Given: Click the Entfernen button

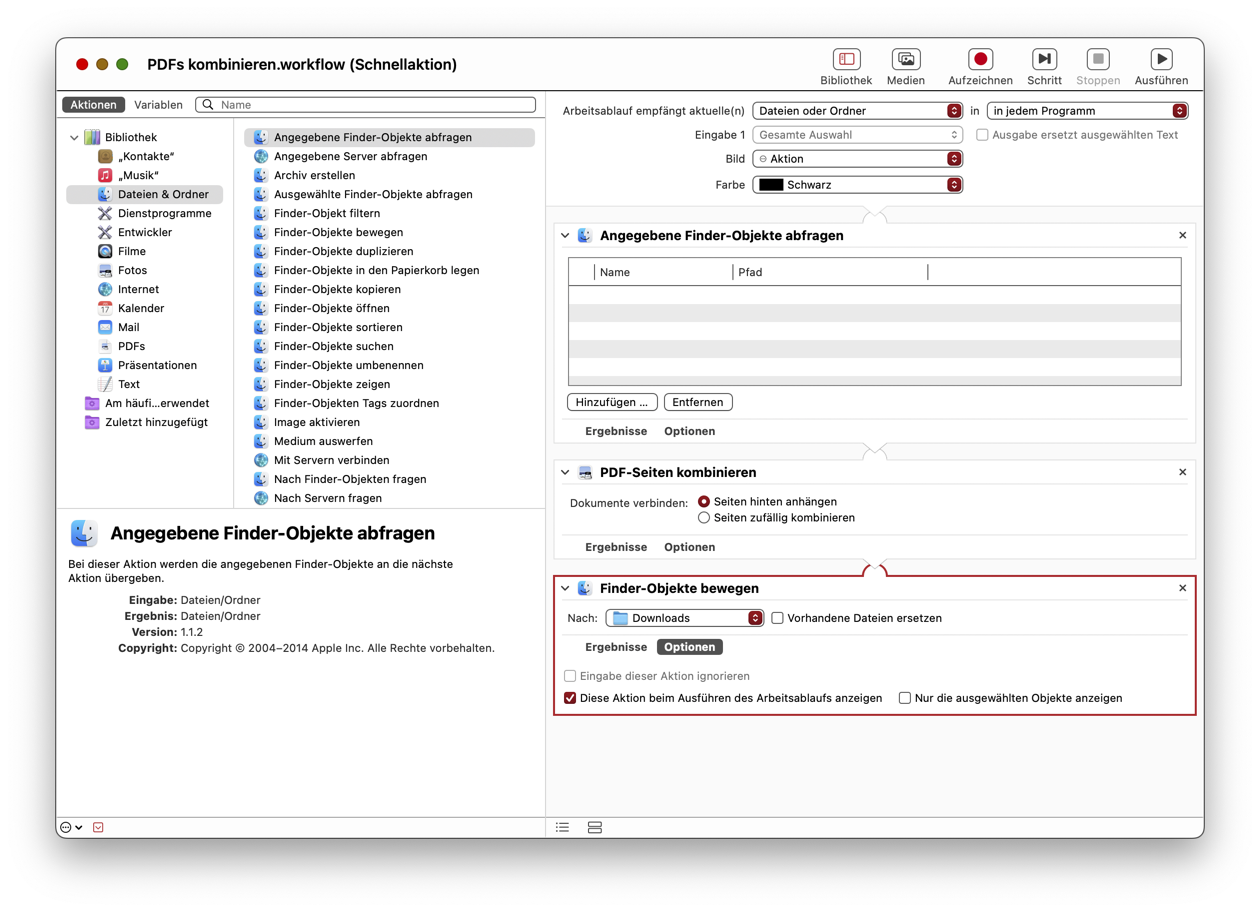Looking at the screenshot, I should coord(697,402).
